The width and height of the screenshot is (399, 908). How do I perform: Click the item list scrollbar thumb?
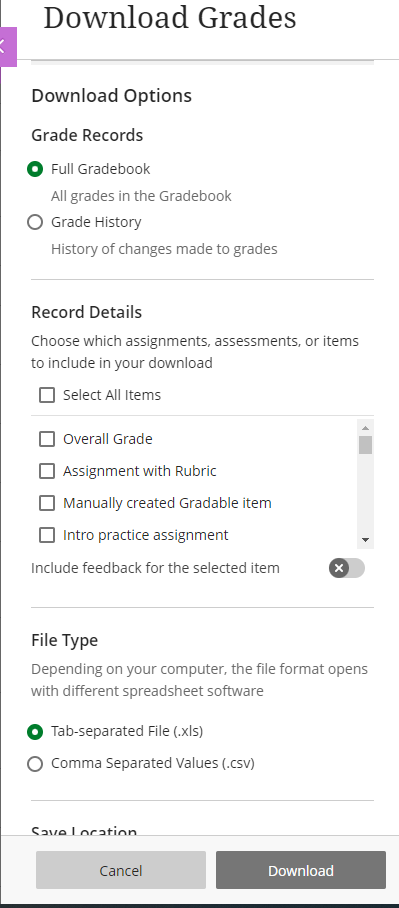pyautogui.click(x=365, y=445)
